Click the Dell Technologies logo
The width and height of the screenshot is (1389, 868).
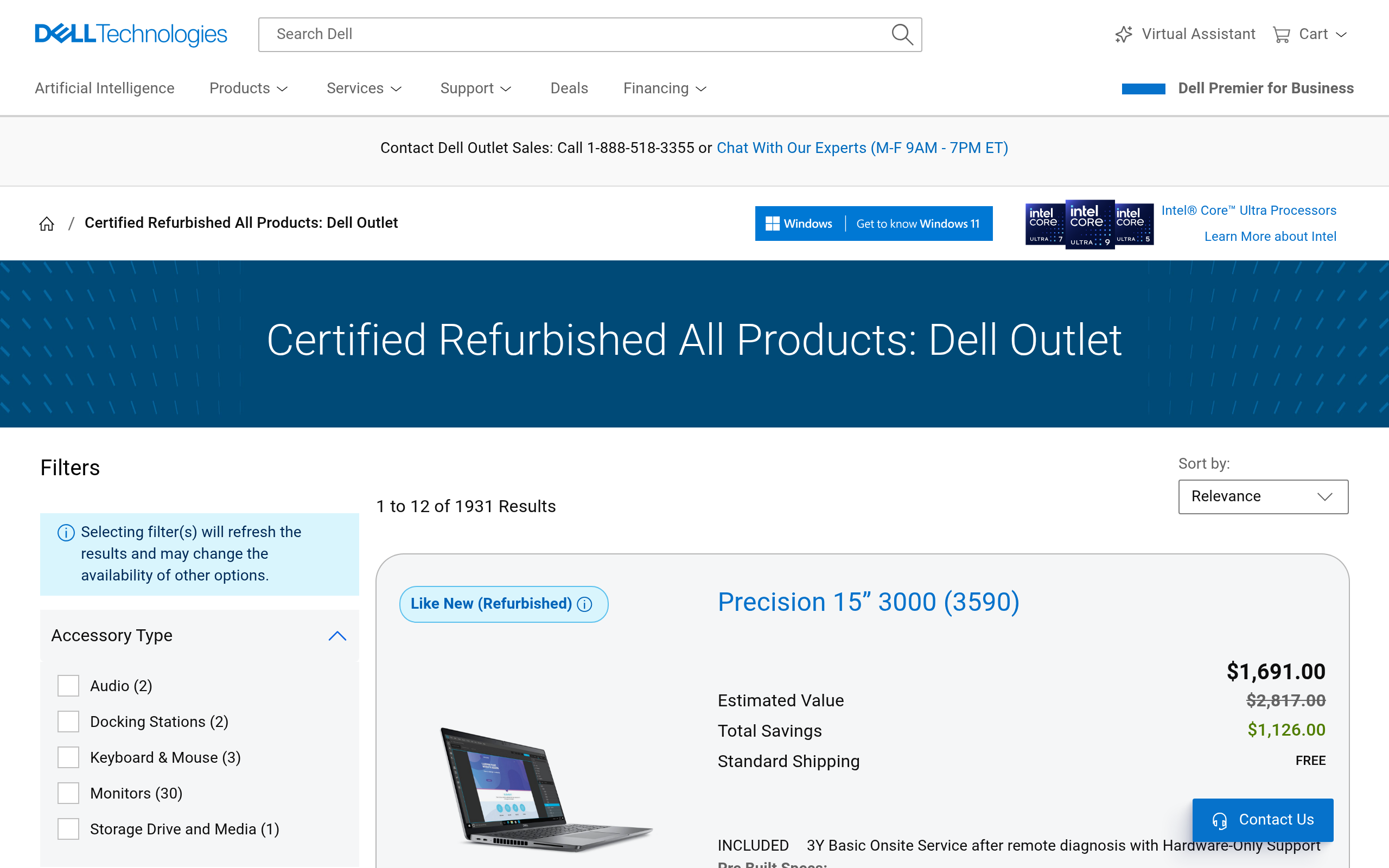click(131, 34)
